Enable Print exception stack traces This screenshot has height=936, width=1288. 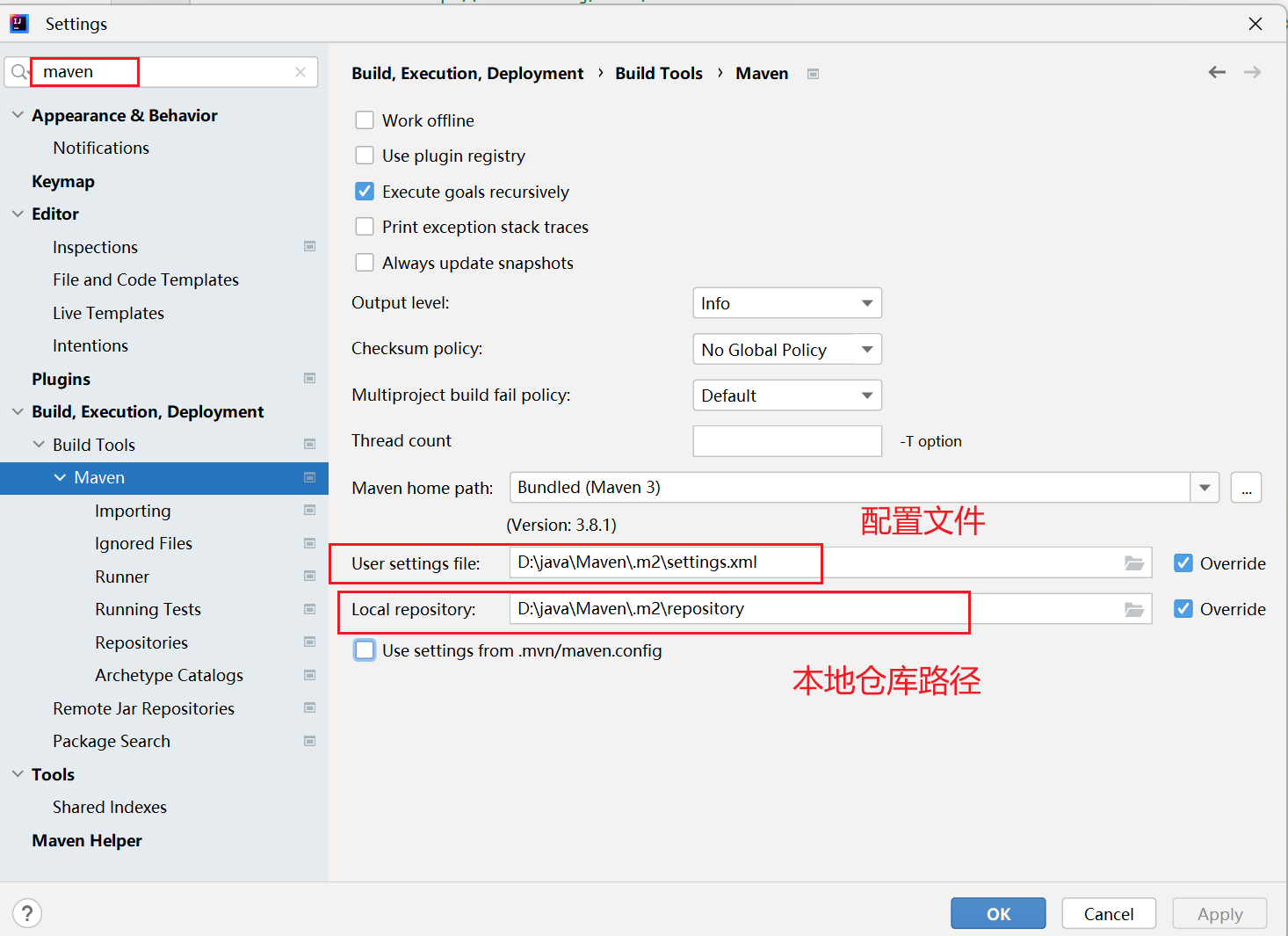[x=365, y=227]
